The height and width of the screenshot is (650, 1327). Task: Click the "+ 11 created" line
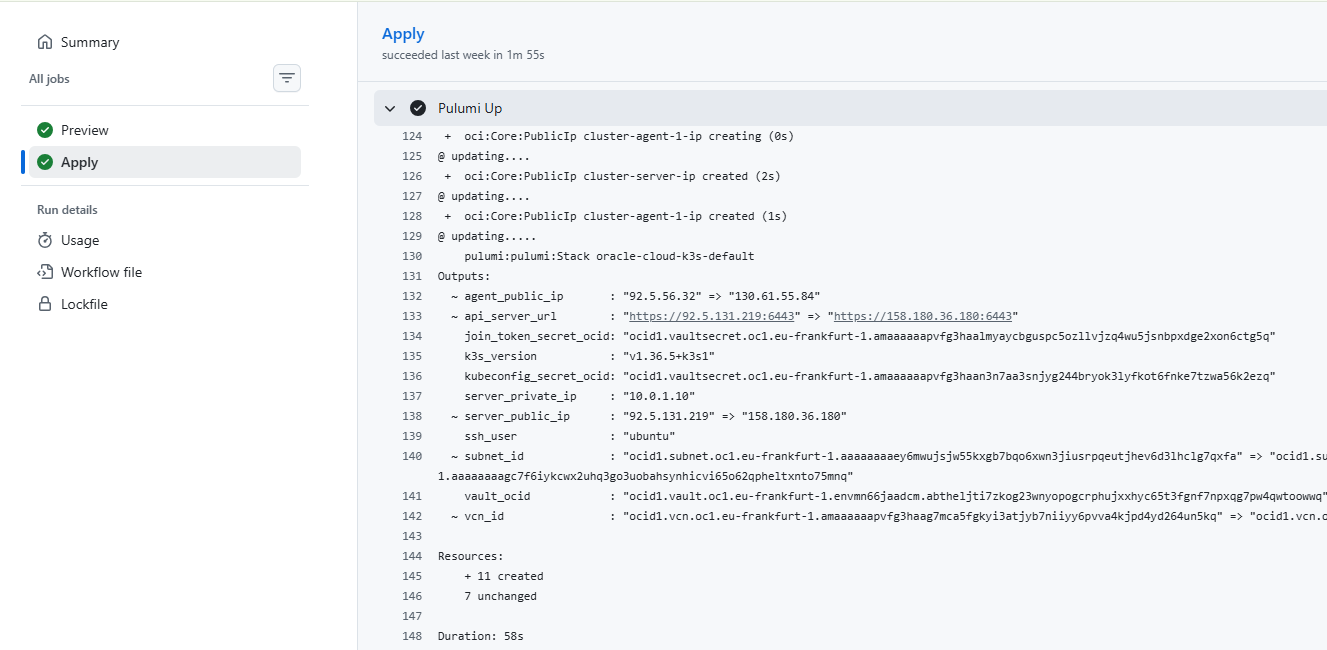click(x=503, y=576)
